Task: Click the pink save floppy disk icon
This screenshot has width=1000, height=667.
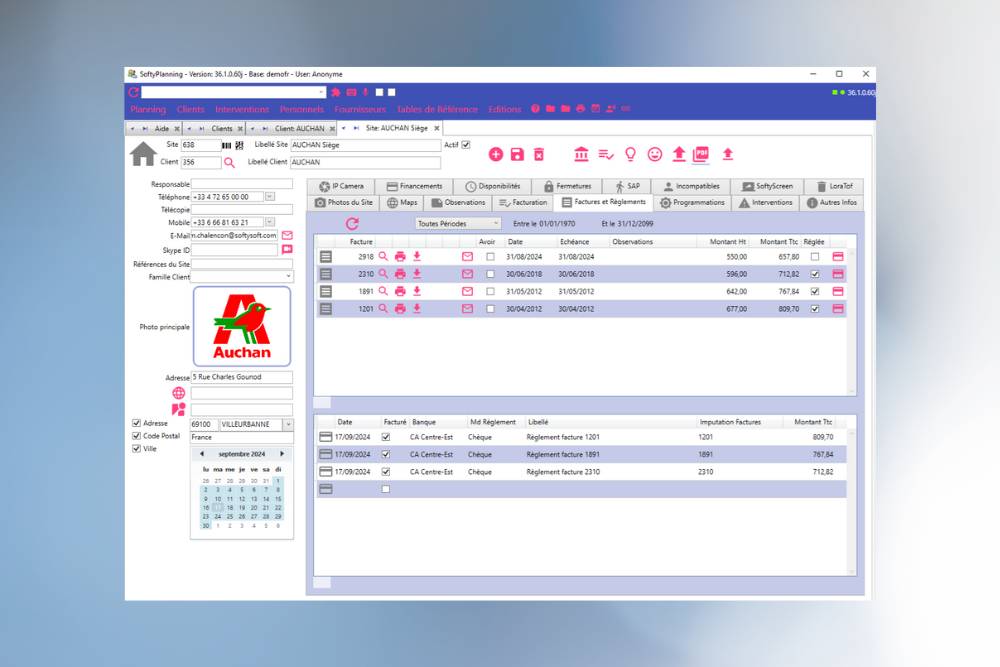Action: pyautogui.click(x=517, y=154)
